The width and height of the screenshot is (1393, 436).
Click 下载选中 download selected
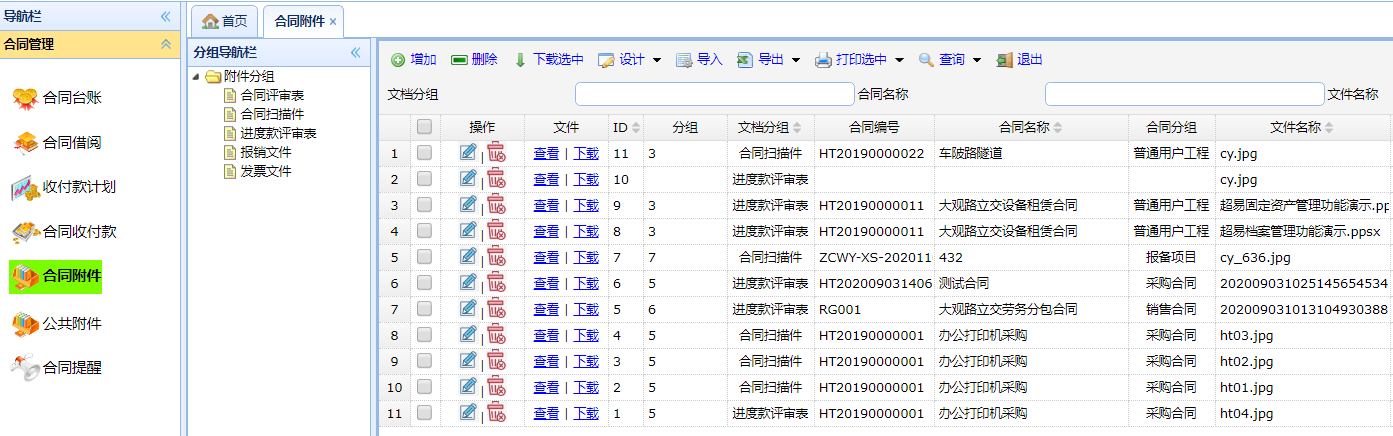click(548, 60)
